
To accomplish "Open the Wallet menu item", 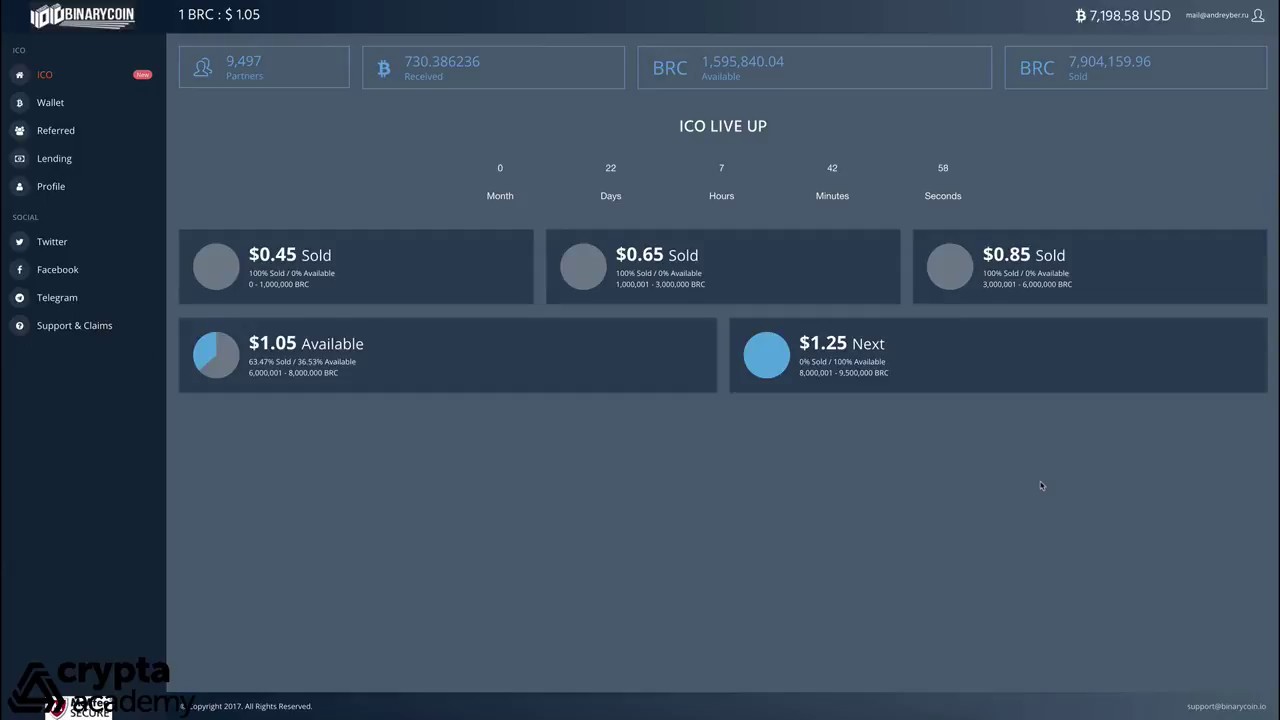I will [x=50, y=103].
